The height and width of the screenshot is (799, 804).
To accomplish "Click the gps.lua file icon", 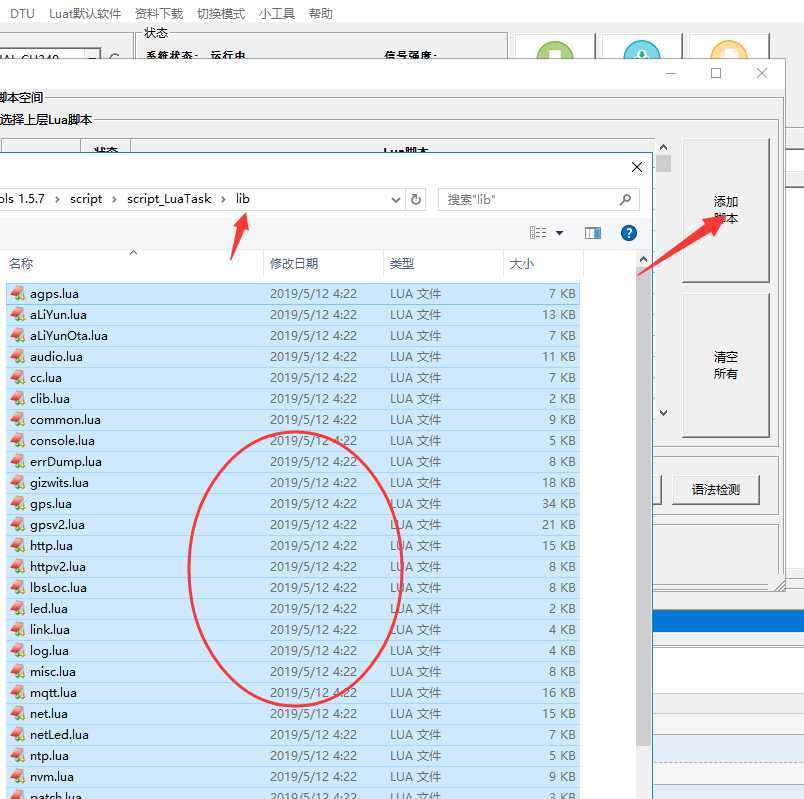I will click(17, 504).
